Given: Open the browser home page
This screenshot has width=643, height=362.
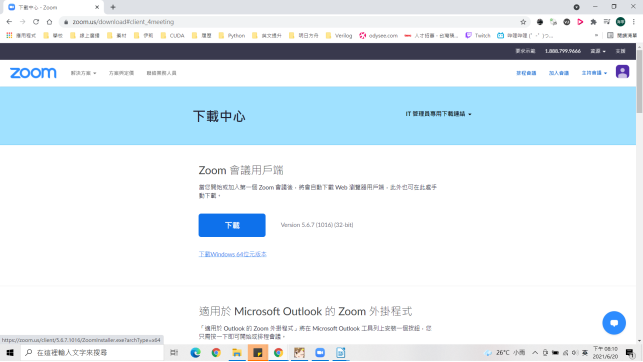Looking at the screenshot, I should [49, 22].
